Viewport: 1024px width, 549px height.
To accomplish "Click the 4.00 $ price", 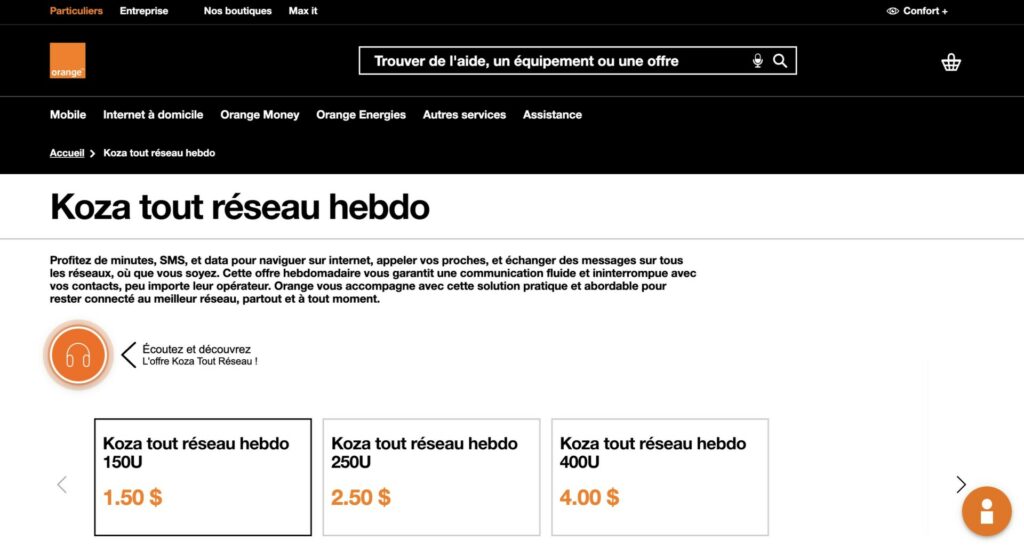I will pos(589,497).
